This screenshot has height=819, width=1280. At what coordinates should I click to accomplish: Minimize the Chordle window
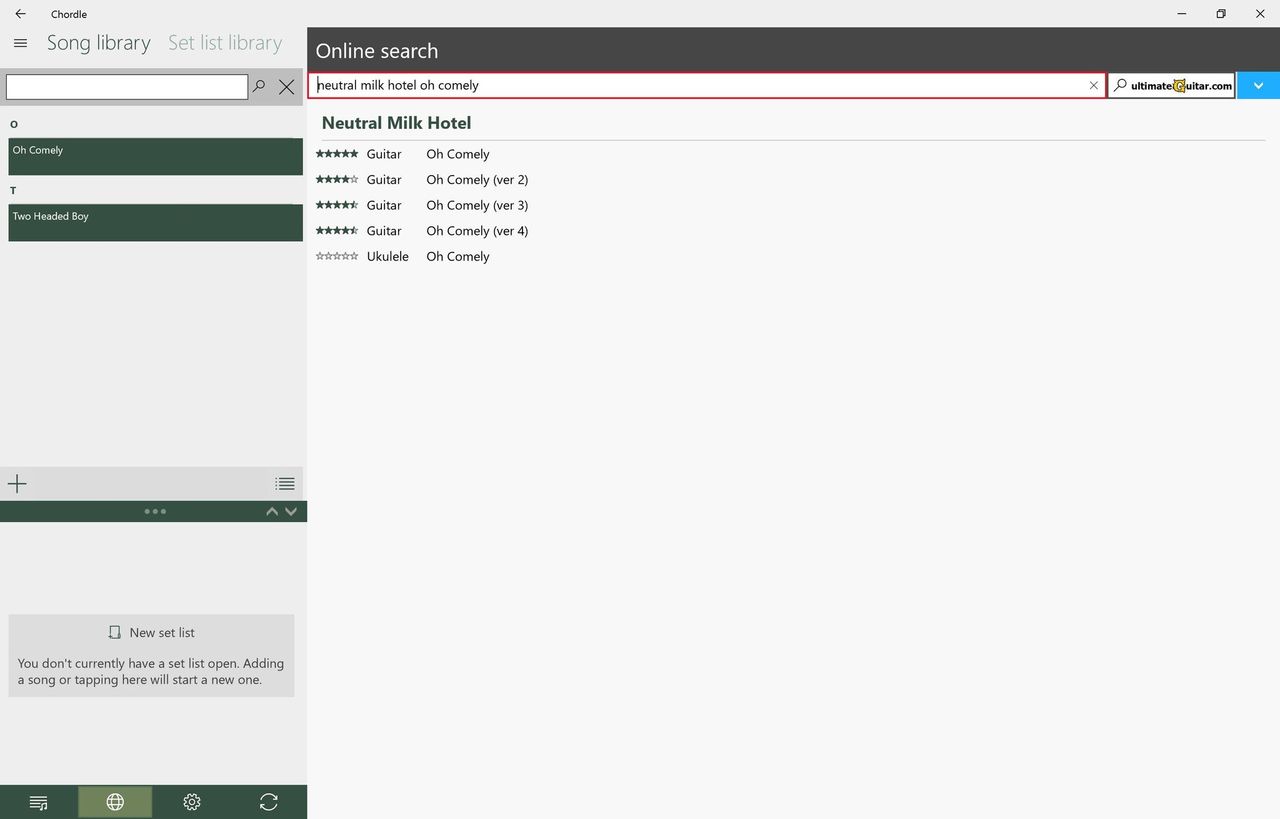pos(1183,14)
